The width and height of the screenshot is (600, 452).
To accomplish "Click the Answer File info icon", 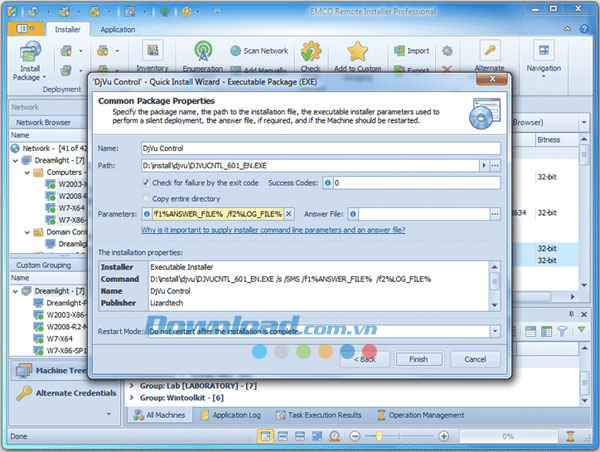I will pos(353,214).
